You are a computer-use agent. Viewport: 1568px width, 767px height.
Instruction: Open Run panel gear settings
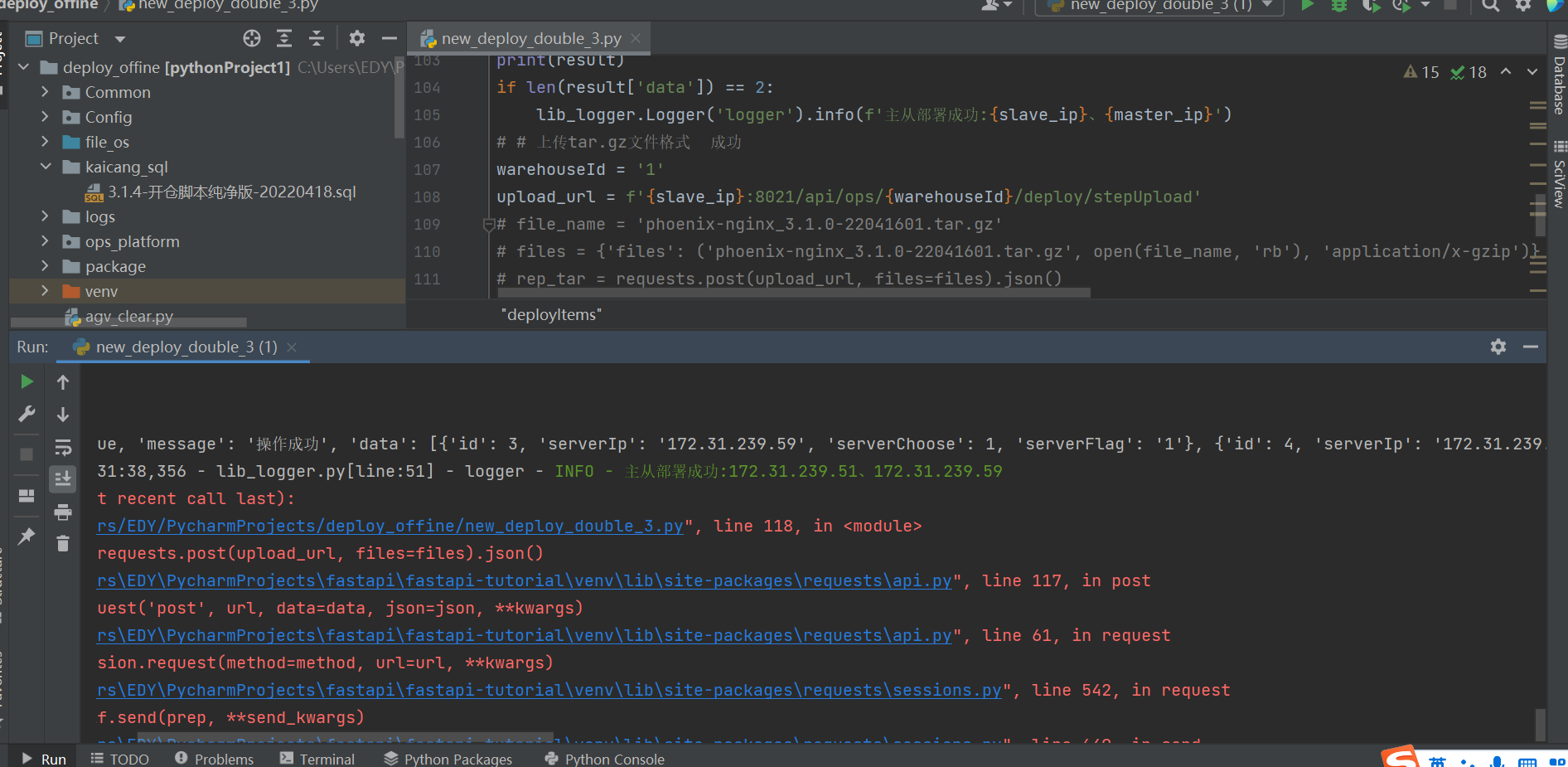(x=1498, y=347)
